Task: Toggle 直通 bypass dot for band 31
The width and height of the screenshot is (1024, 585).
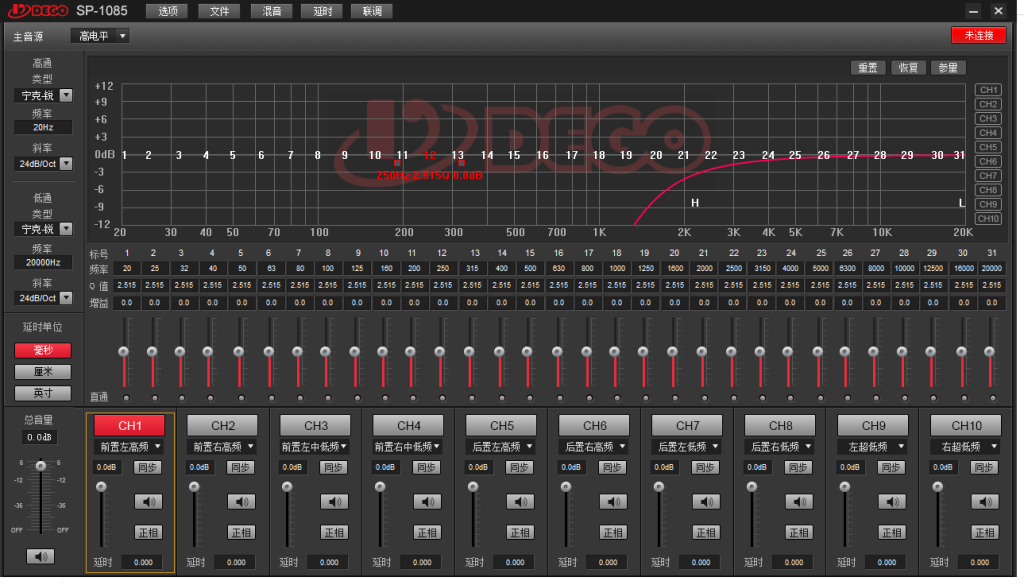Action: click(x=993, y=398)
